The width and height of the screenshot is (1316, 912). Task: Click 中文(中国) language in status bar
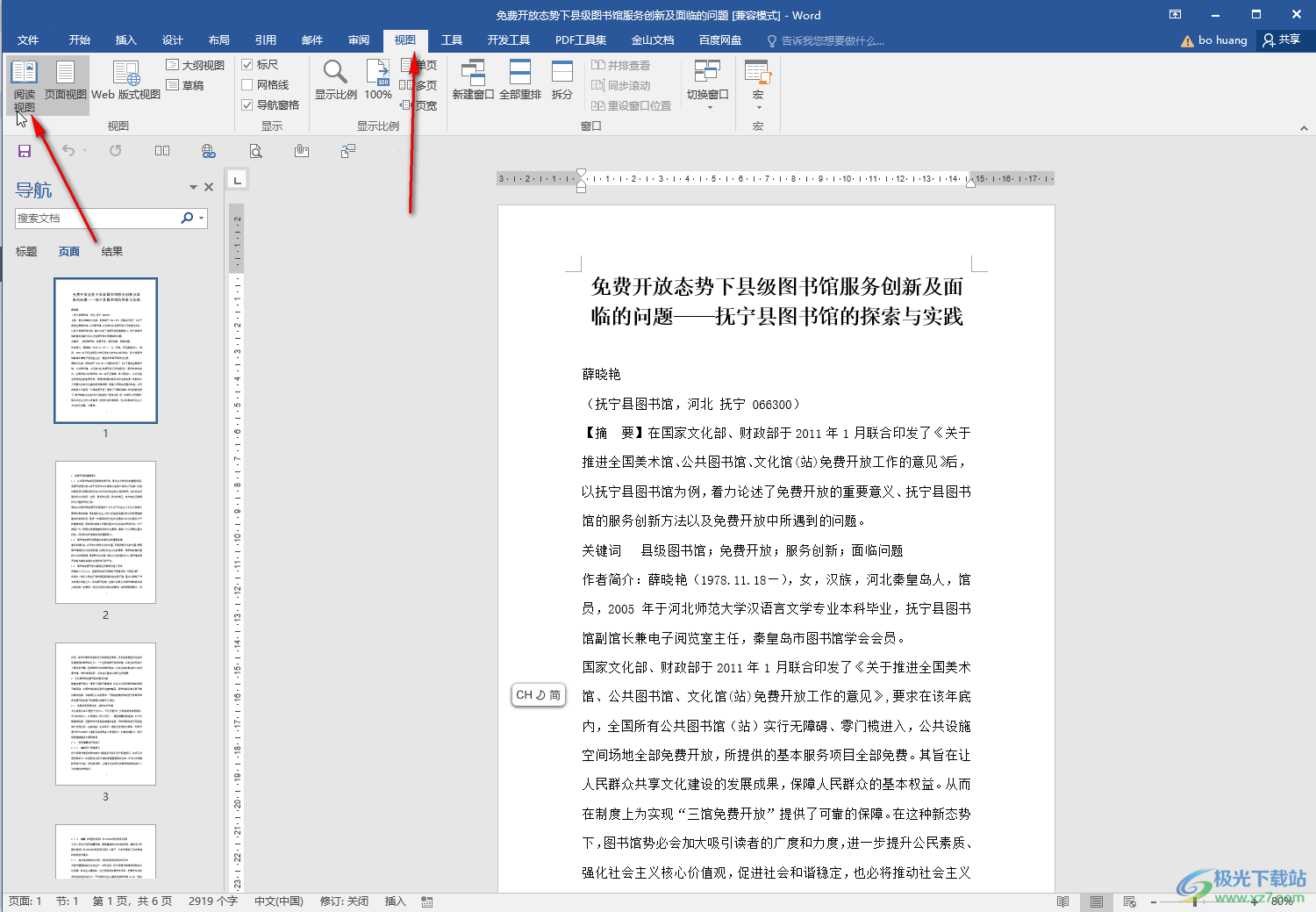(x=279, y=901)
